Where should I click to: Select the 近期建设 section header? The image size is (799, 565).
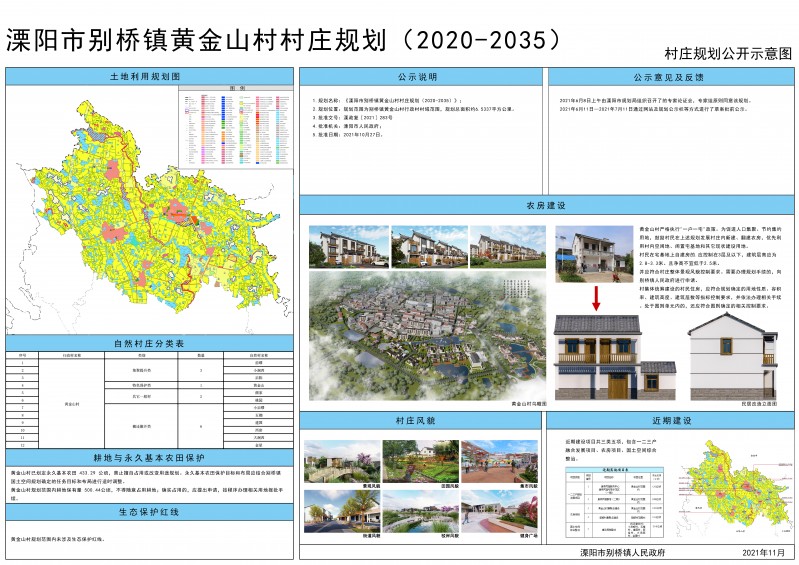click(x=671, y=420)
